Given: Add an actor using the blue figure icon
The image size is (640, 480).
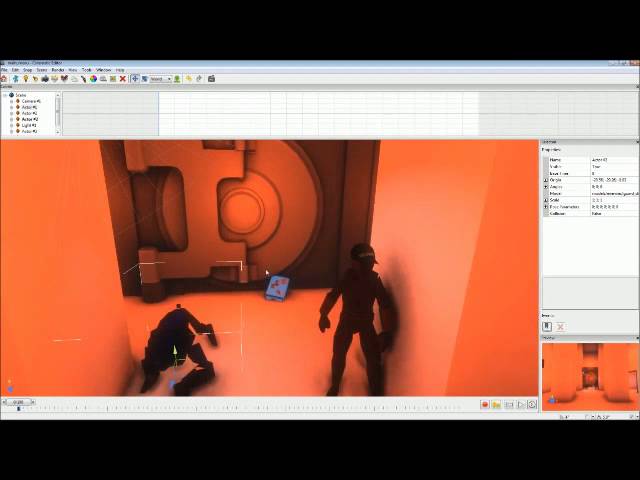Looking at the screenshot, I should pyautogui.click(x=16, y=79).
